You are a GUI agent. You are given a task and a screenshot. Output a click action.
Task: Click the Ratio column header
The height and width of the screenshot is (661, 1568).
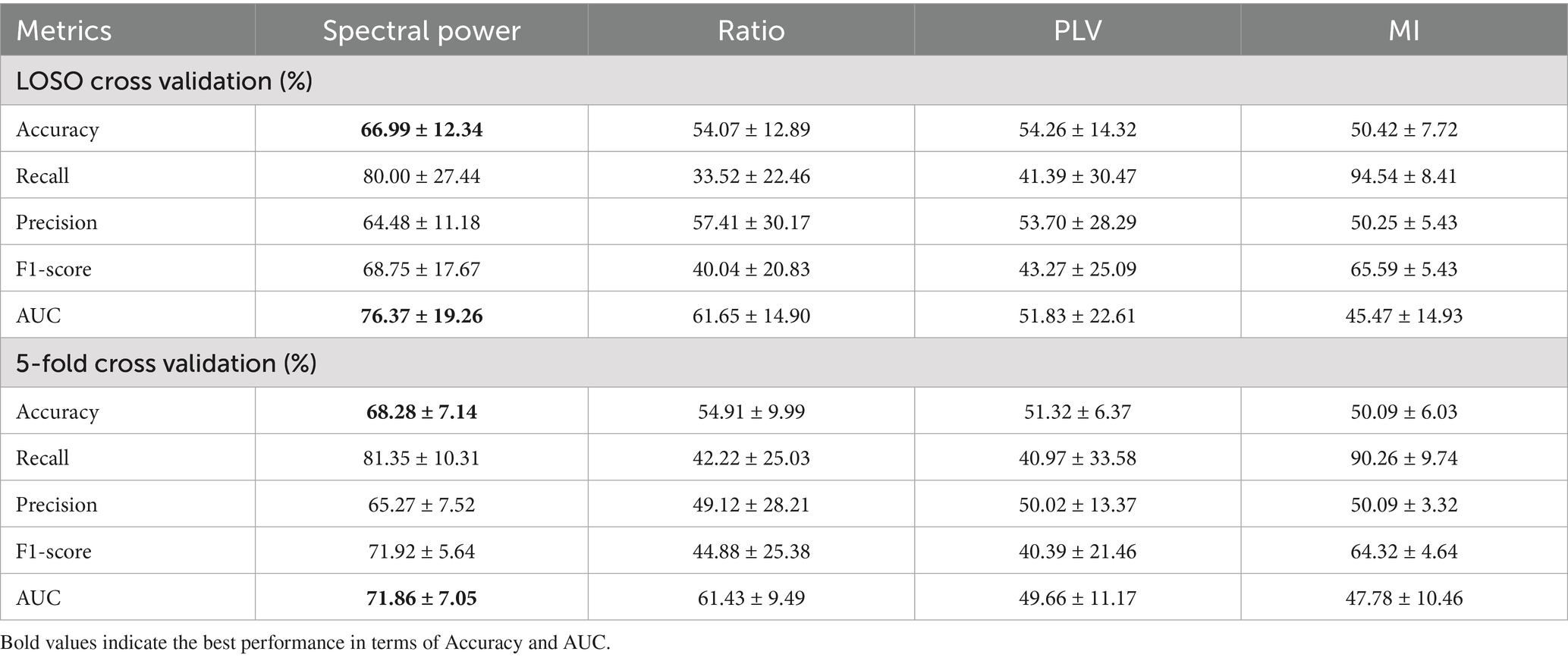coord(751,30)
